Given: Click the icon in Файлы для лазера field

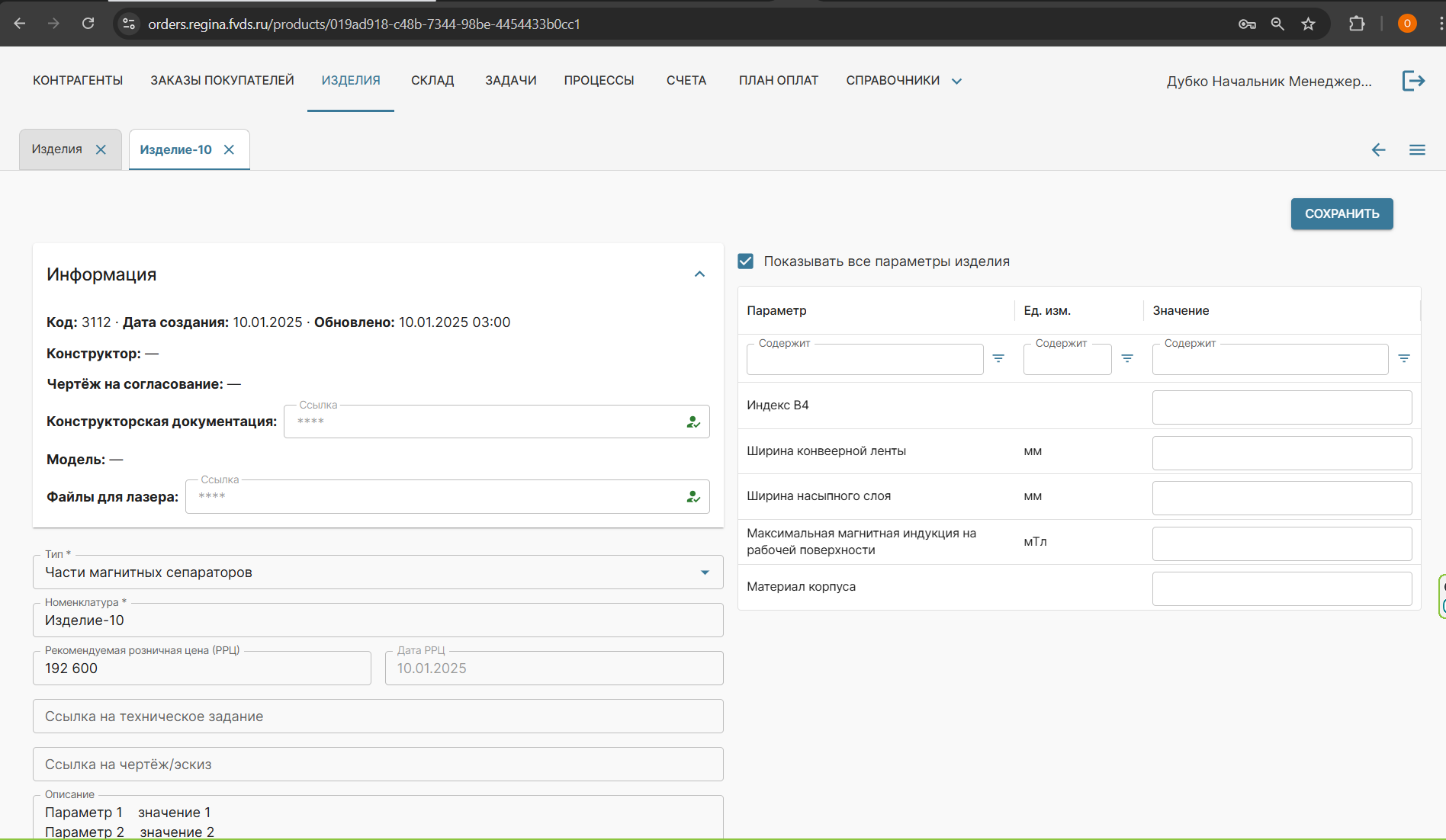Looking at the screenshot, I should (x=692, y=497).
